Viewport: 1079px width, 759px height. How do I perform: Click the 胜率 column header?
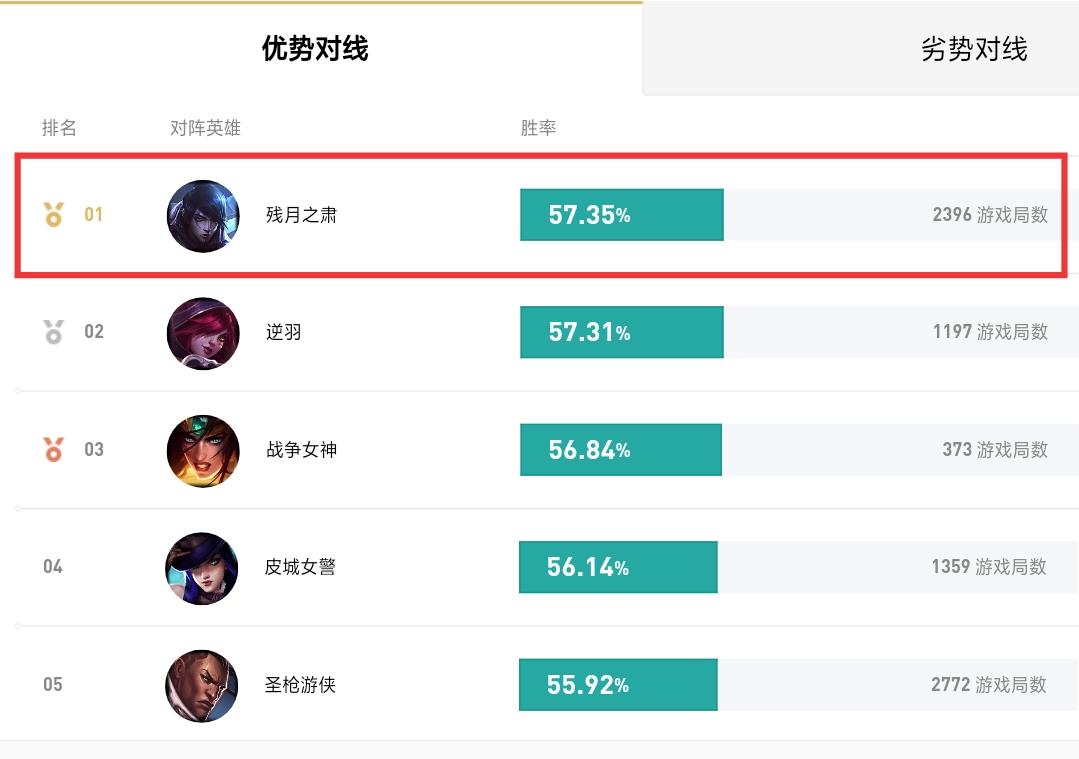[x=538, y=128]
